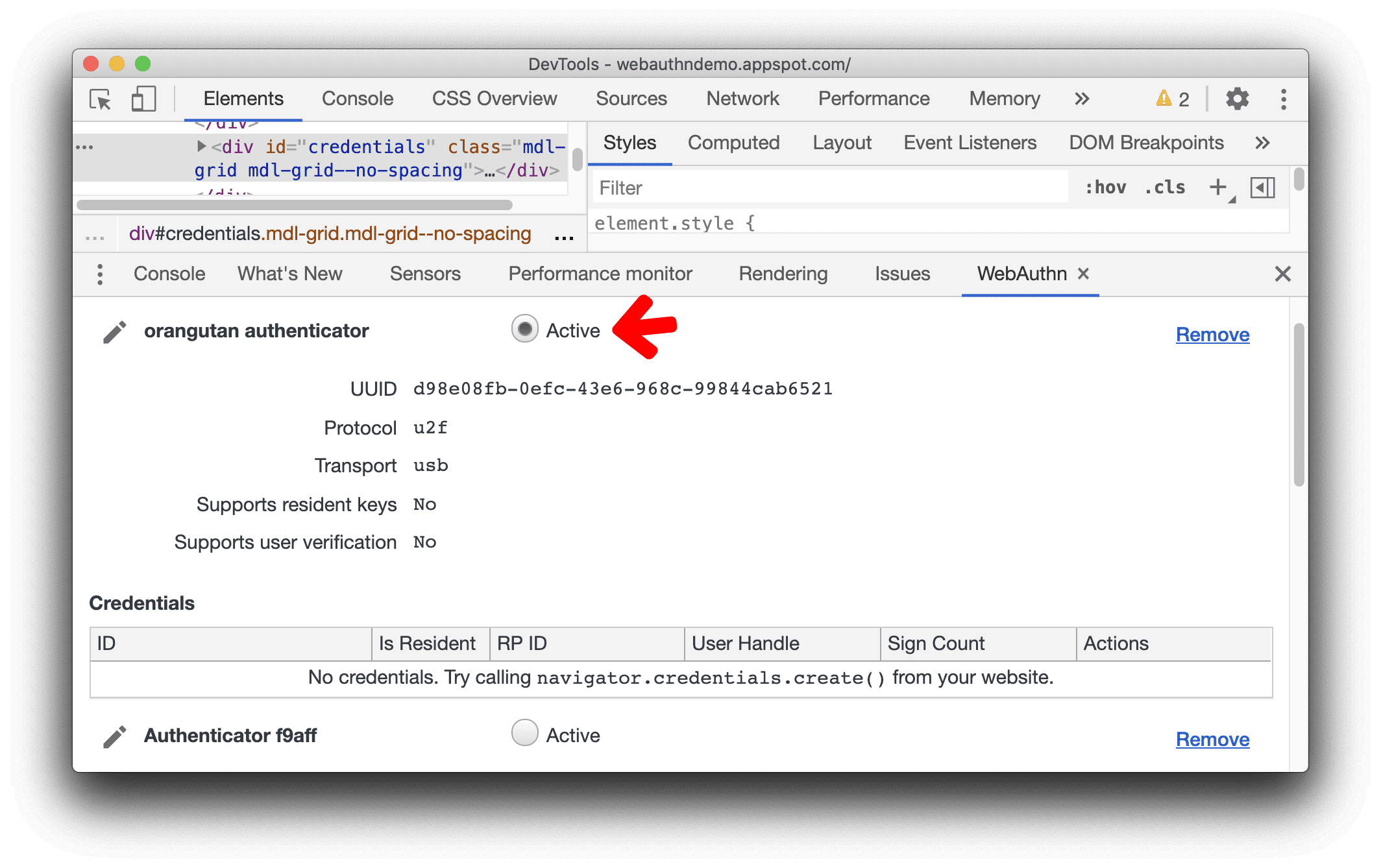
Task: Select the Network panel tab
Action: (x=740, y=97)
